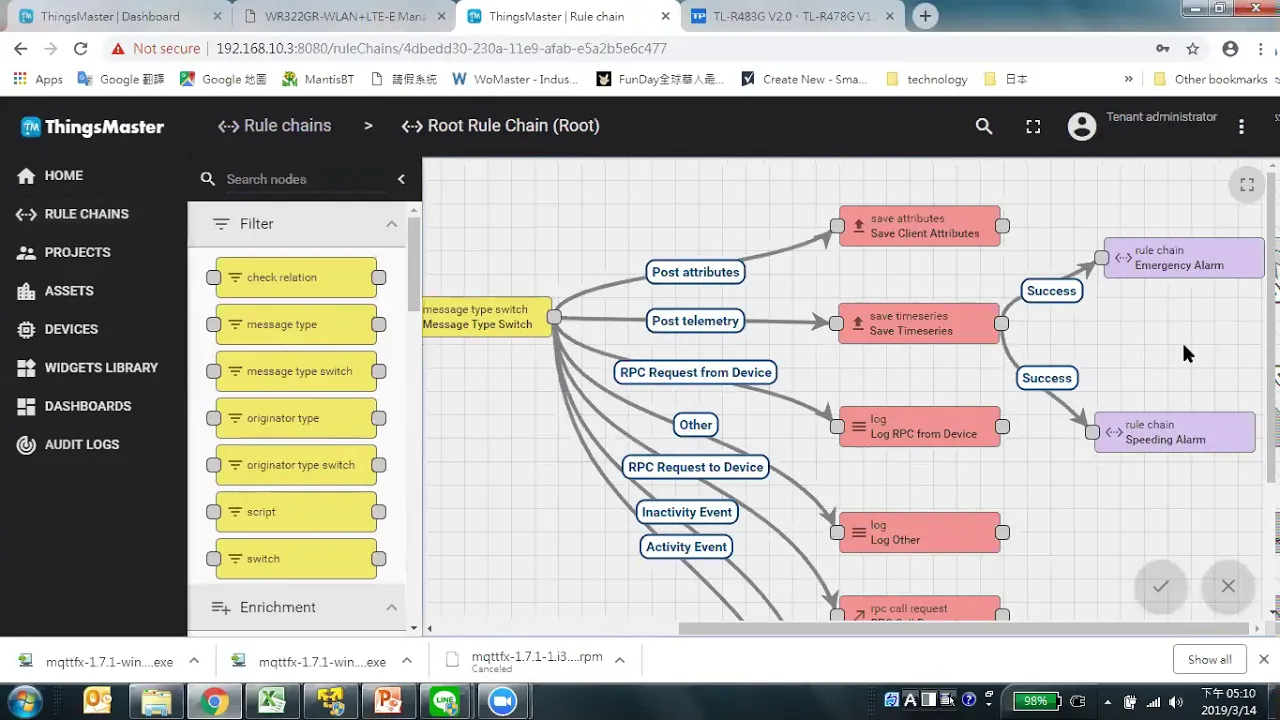Collapse the Filter section
This screenshot has width=1280, height=720.
tap(391, 224)
